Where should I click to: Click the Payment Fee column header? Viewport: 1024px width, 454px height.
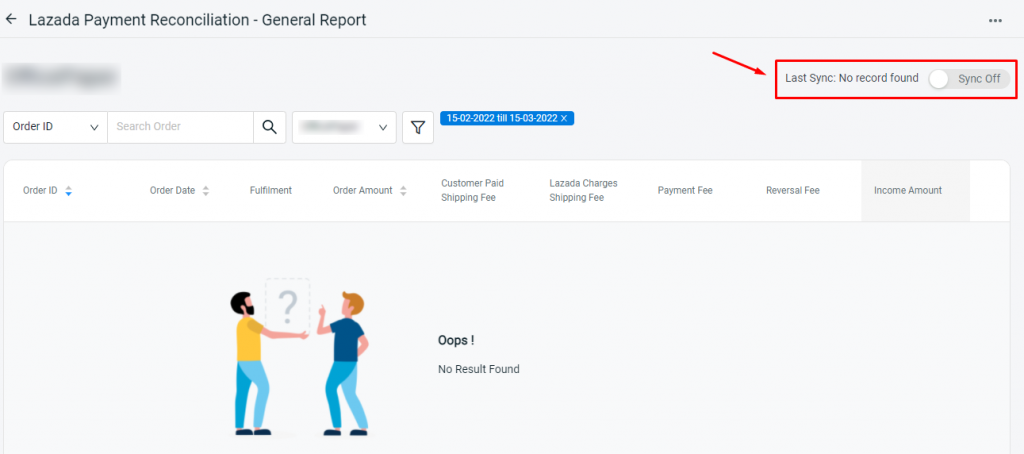[x=684, y=191]
